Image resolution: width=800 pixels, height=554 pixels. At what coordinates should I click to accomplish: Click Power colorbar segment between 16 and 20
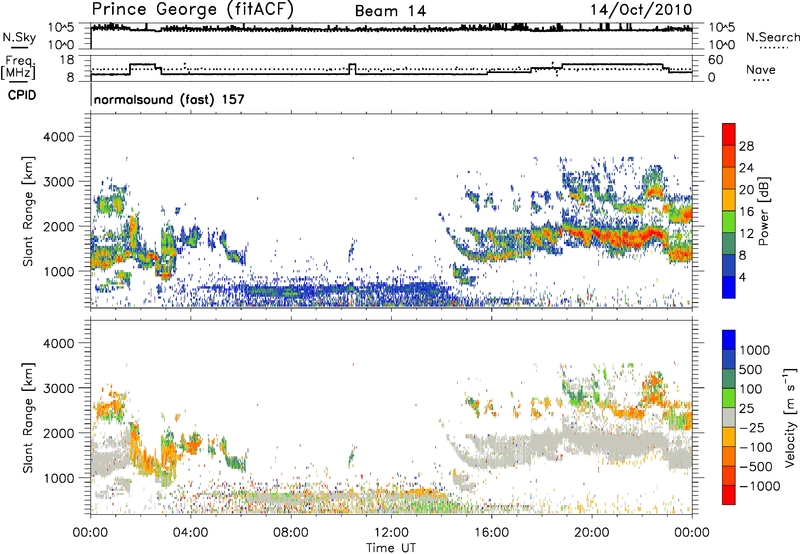click(729, 200)
